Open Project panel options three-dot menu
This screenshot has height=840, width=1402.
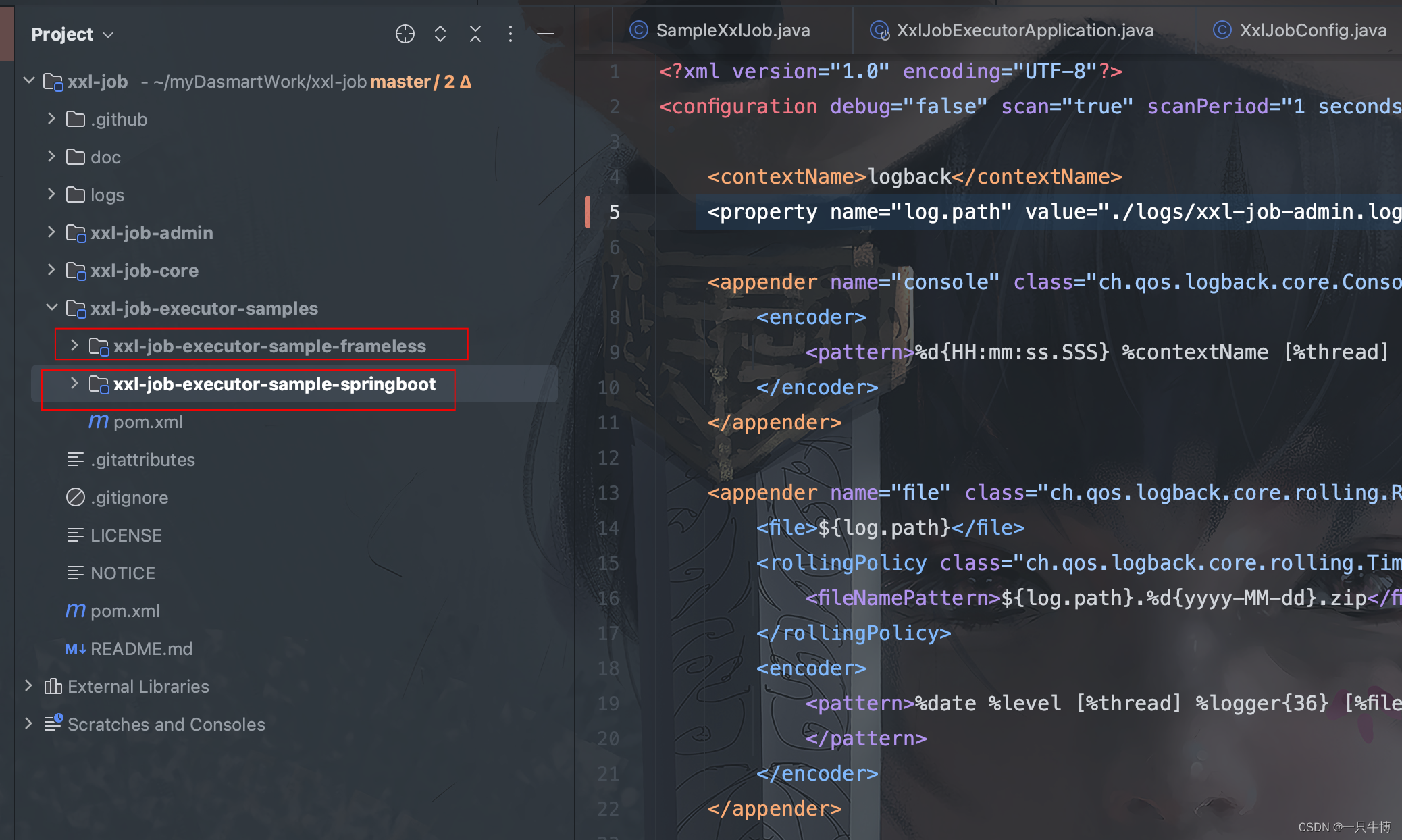511,34
